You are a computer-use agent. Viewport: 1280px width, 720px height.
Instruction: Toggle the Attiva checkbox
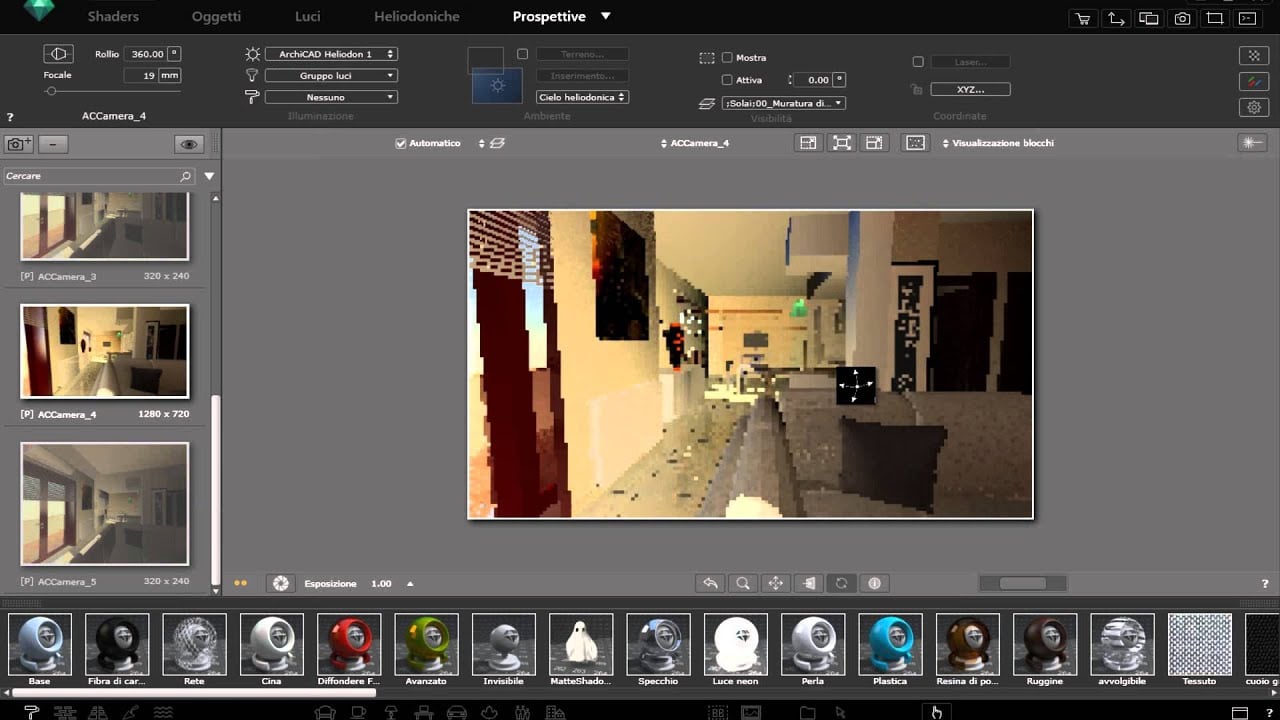(x=727, y=80)
